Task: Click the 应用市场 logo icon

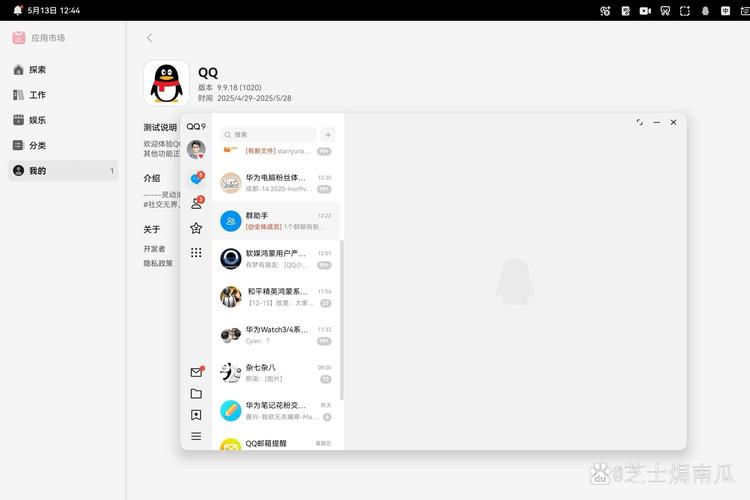Action: (19, 38)
